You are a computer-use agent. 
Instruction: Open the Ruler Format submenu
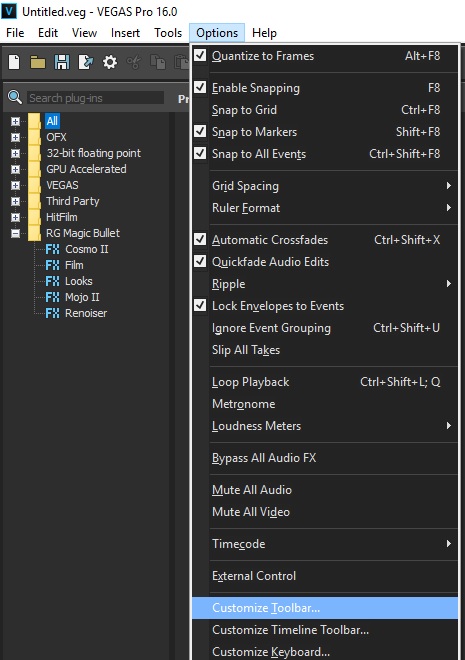tap(325, 208)
